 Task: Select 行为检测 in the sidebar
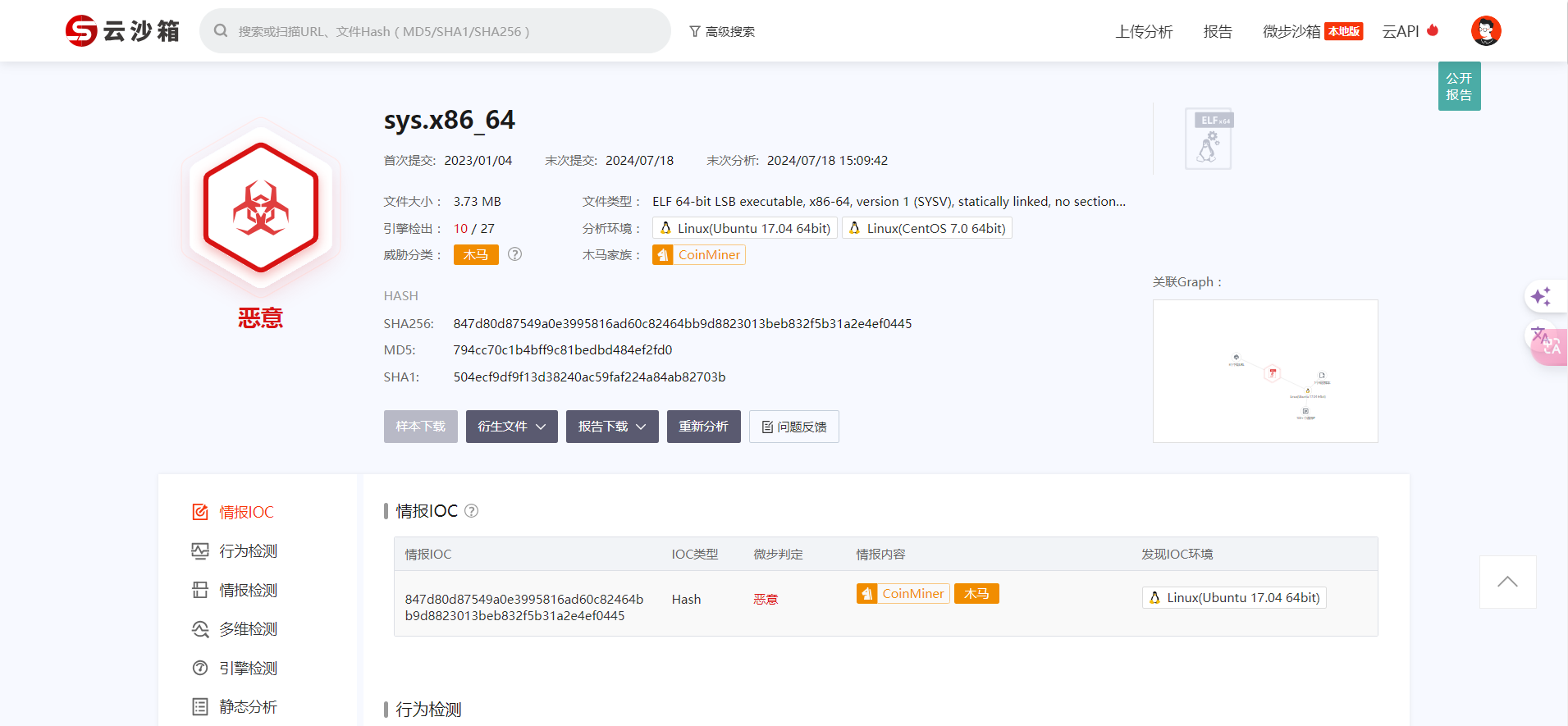click(248, 551)
